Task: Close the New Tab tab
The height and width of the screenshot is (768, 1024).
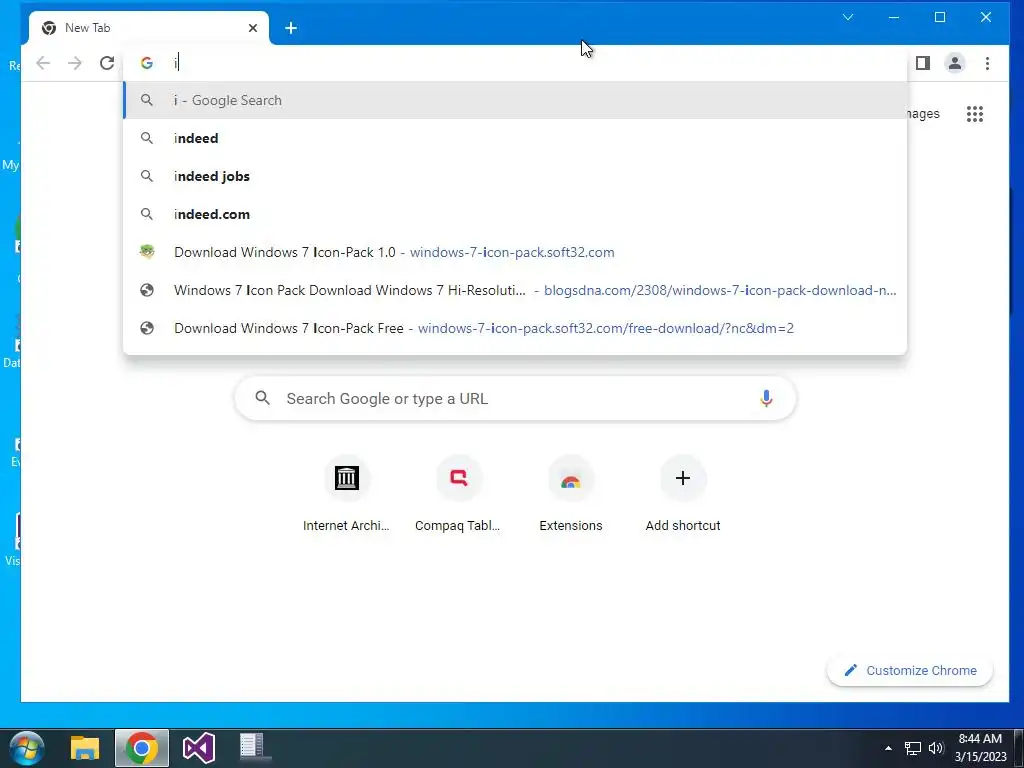Action: 253,28
